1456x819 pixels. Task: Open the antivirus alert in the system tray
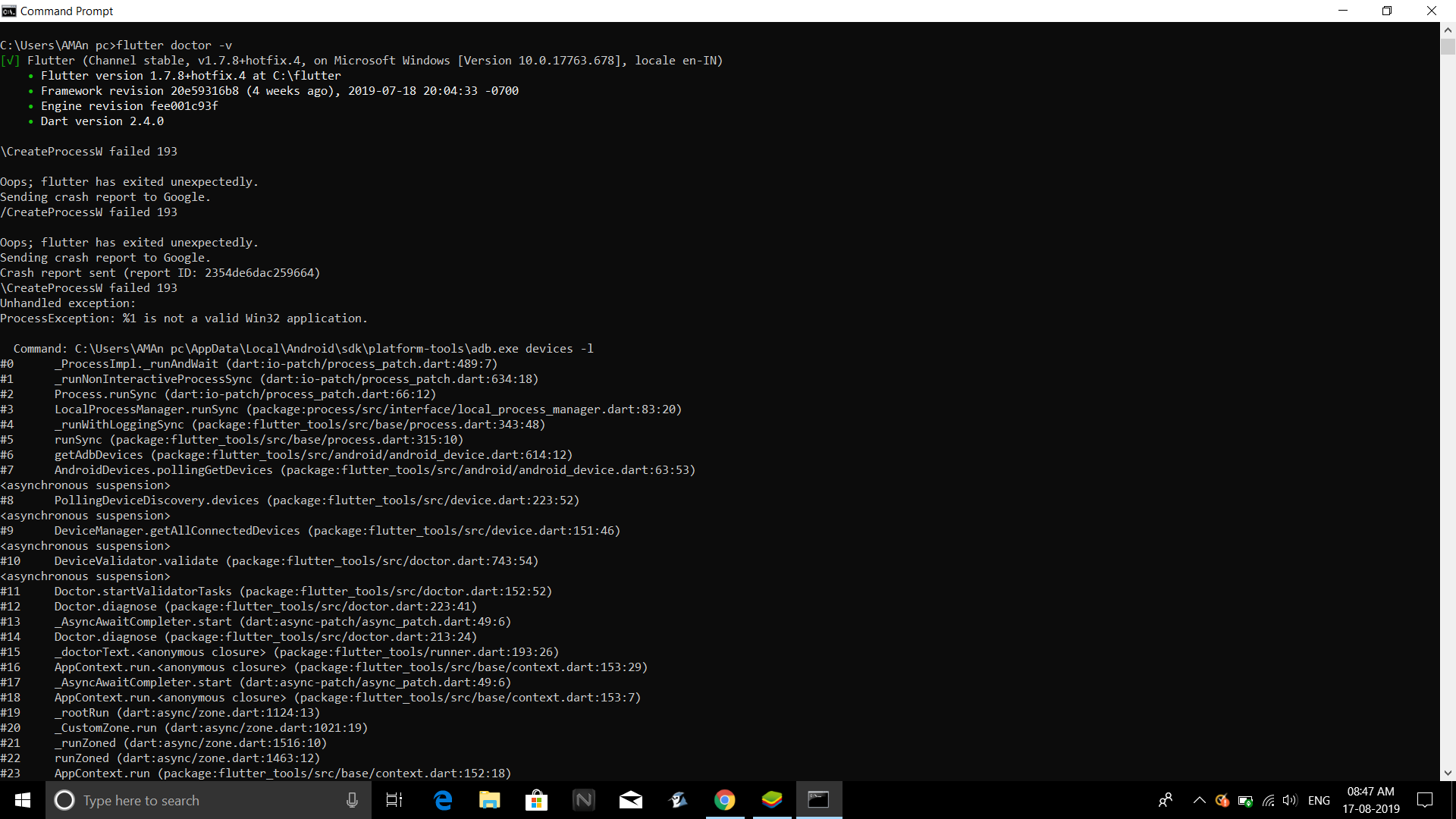pos(1222,800)
